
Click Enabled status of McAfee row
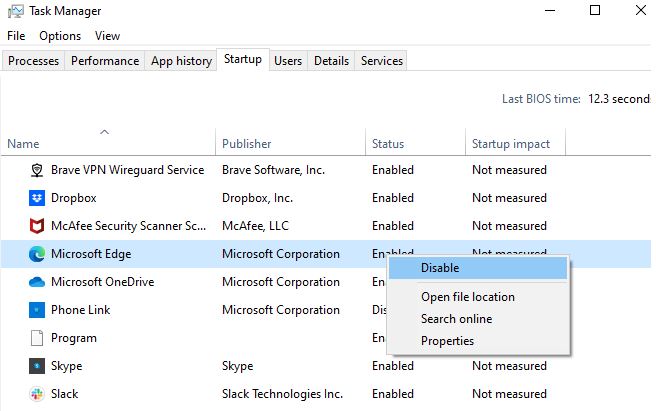pyautogui.click(x=393, y=226)
